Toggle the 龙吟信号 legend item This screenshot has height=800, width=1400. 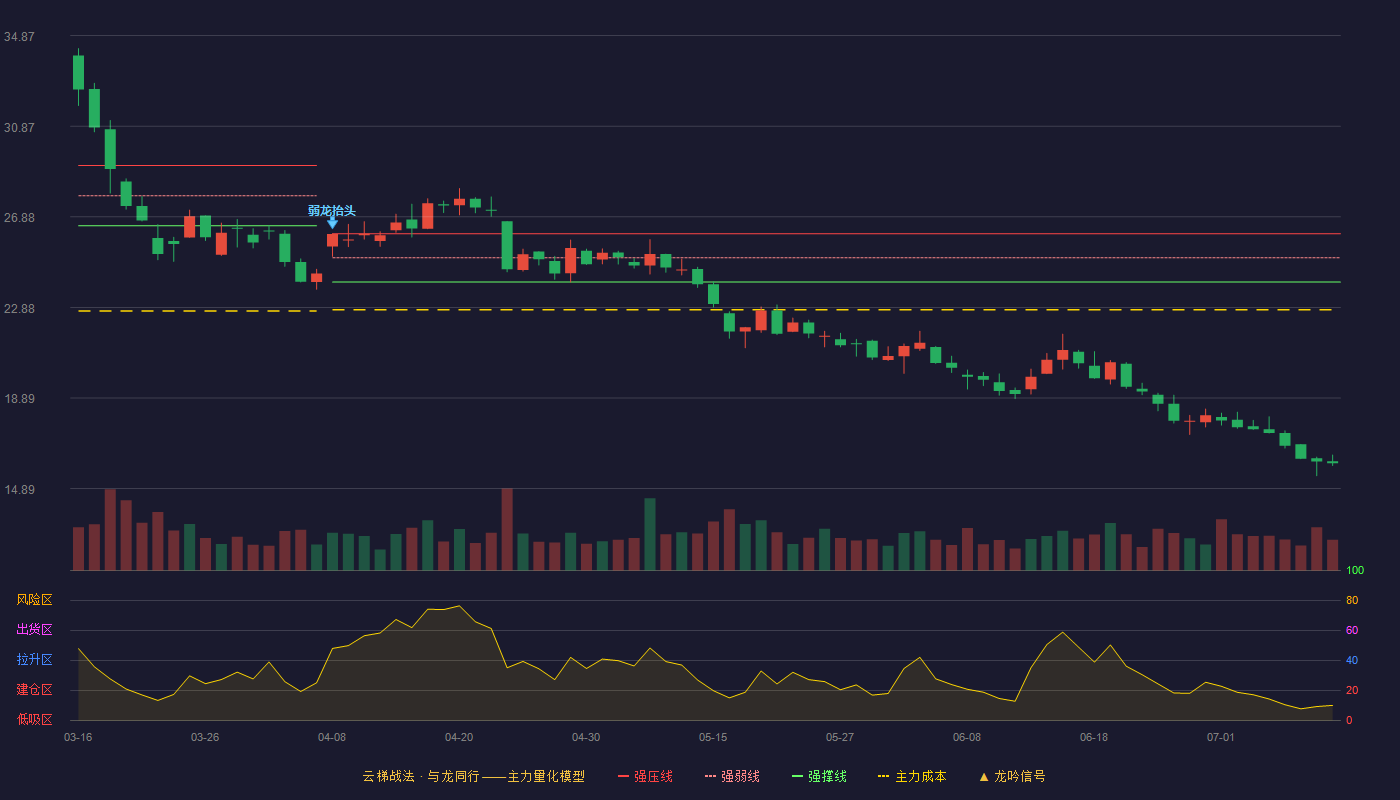(1012, 776)
